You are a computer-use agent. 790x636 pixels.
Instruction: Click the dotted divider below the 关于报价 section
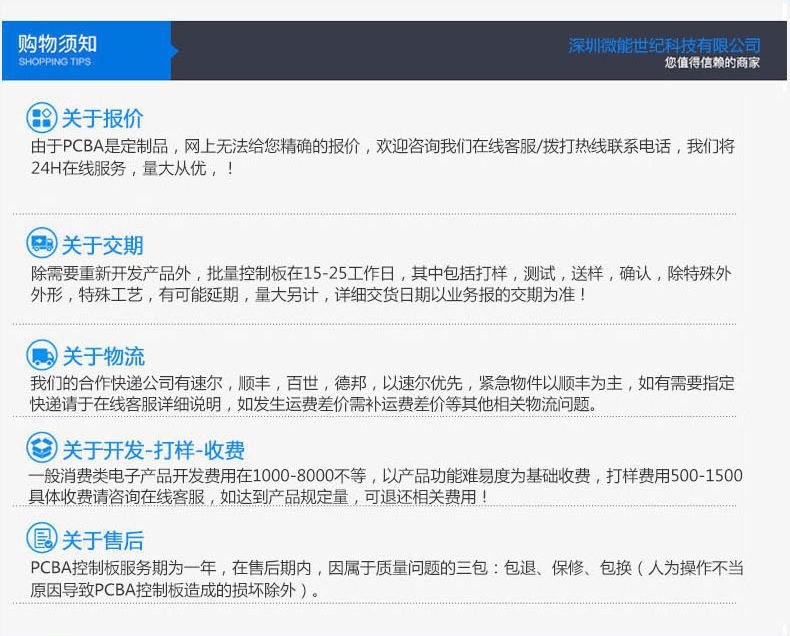pos(375,214)
